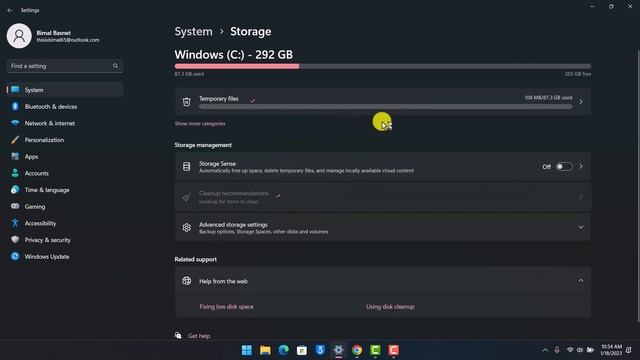Click the Time & language globe icon
640x360 pixels.
(15, 190)
